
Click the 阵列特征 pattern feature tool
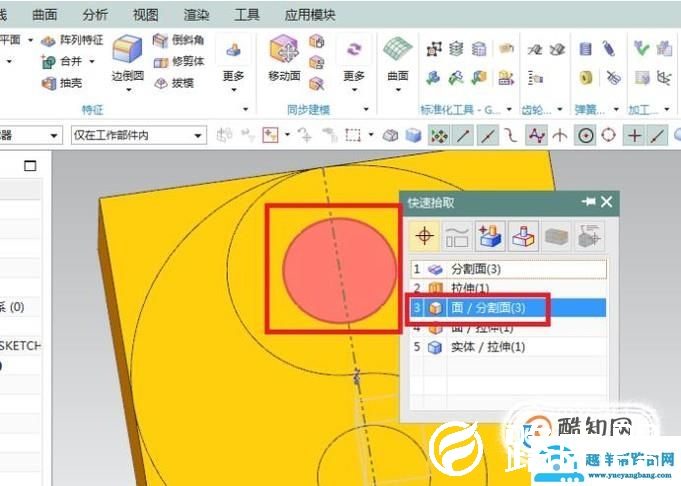tap(72, 40)
